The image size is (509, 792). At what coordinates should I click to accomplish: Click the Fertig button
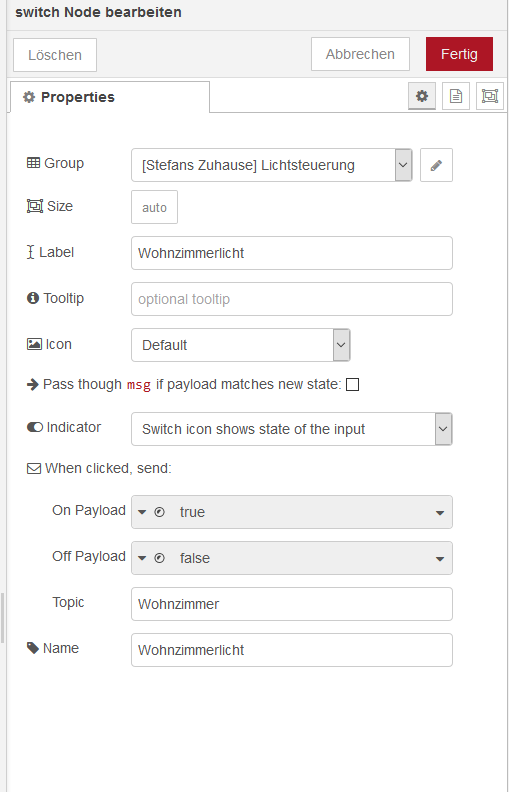pyautogui.click(x=459, y=54)
